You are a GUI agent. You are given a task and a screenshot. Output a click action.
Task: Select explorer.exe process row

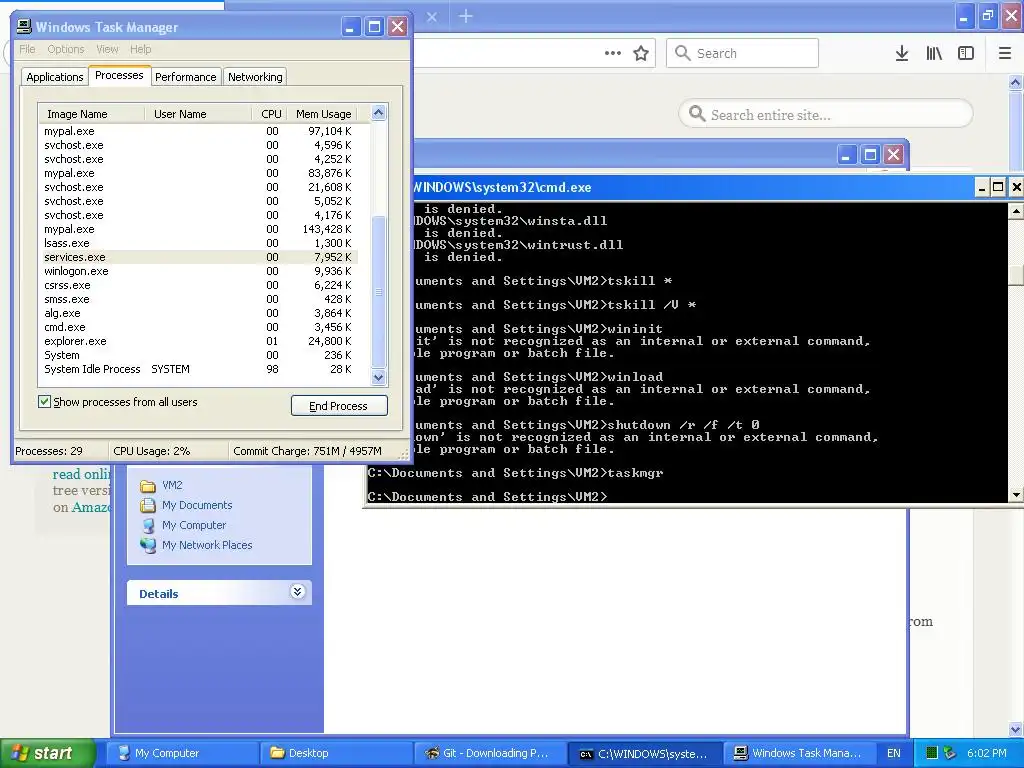(198, 341)
